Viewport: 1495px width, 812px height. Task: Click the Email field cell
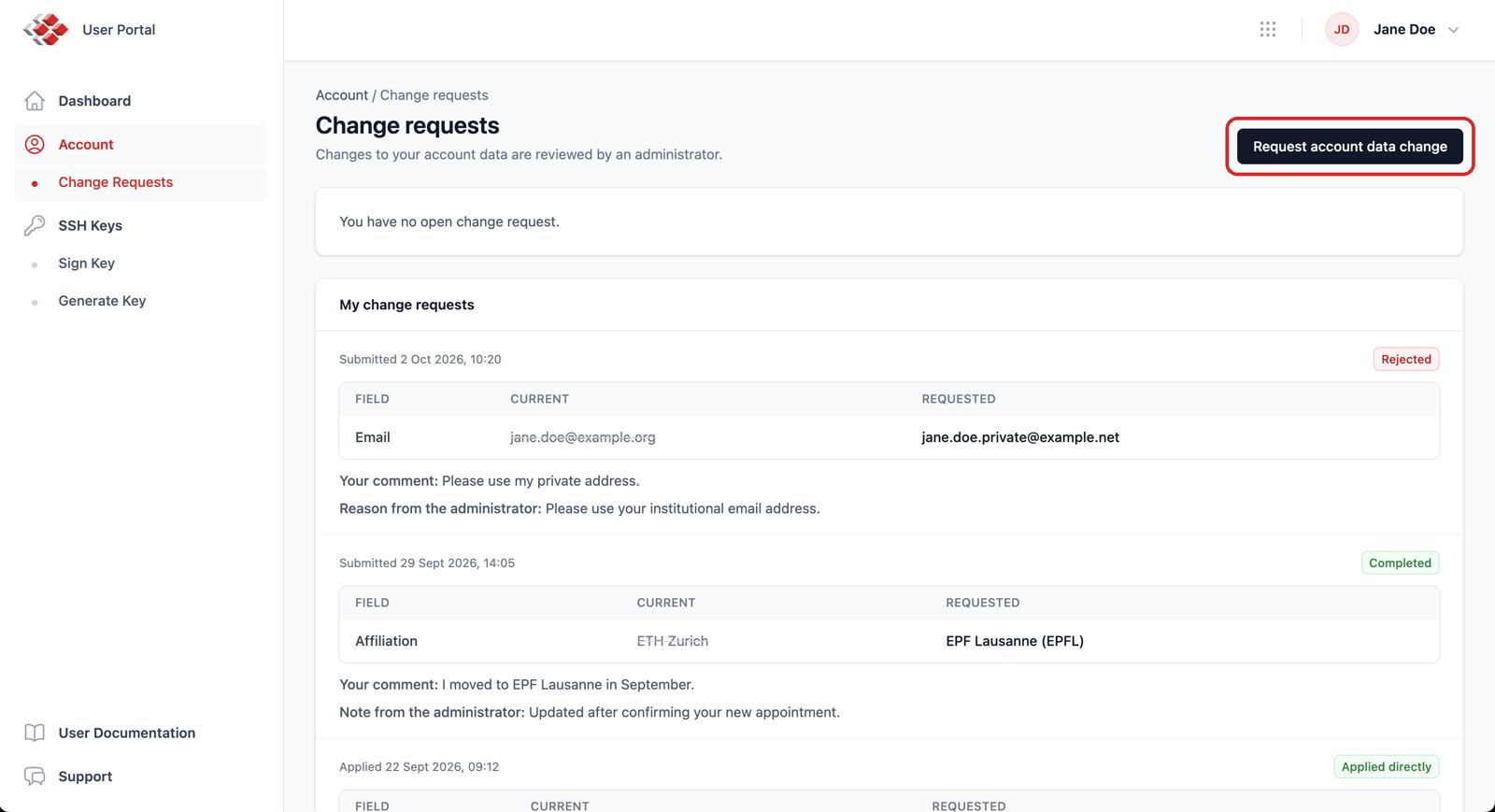tap(373, 437)
